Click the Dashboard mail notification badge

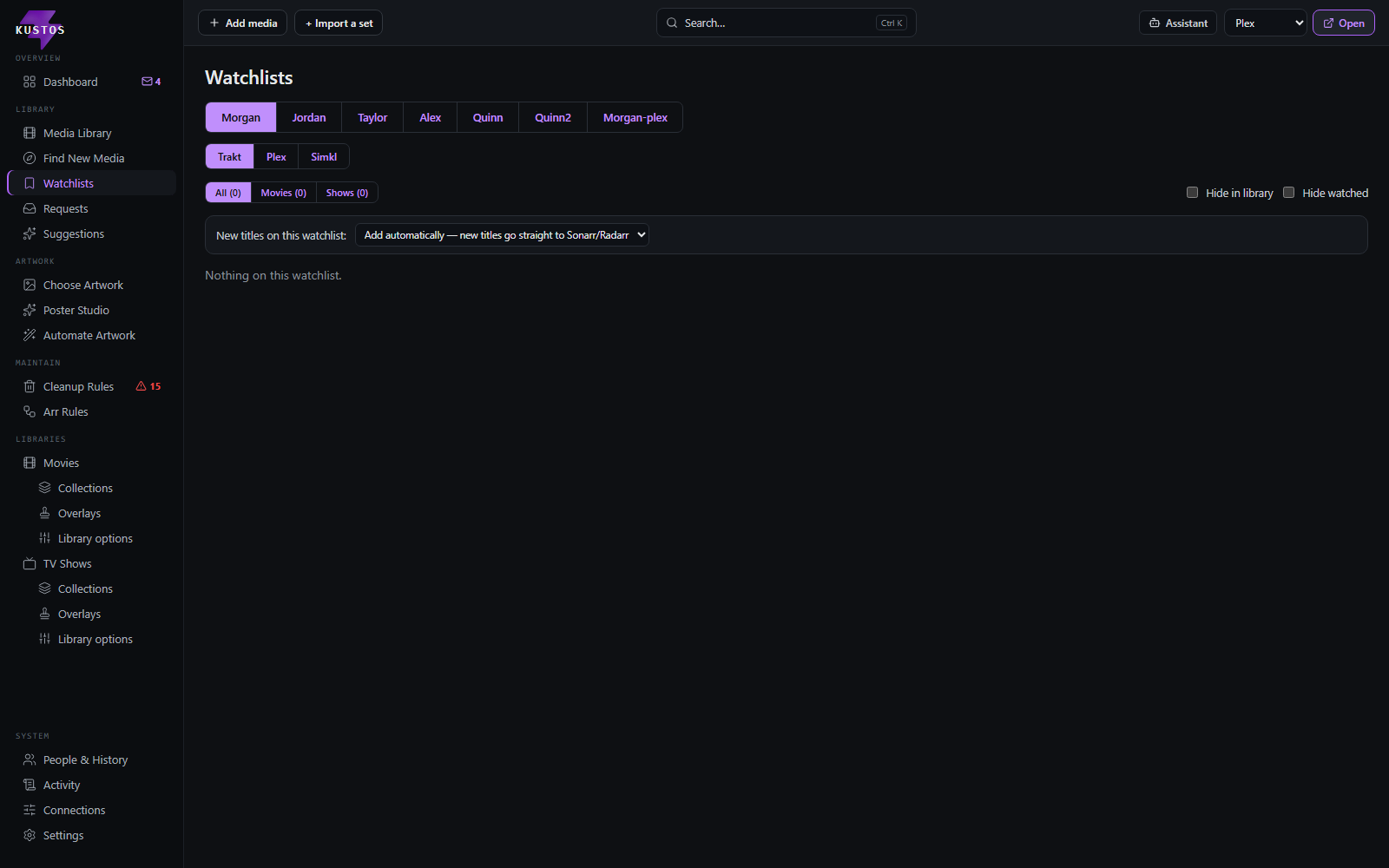(x=151, y=82)
